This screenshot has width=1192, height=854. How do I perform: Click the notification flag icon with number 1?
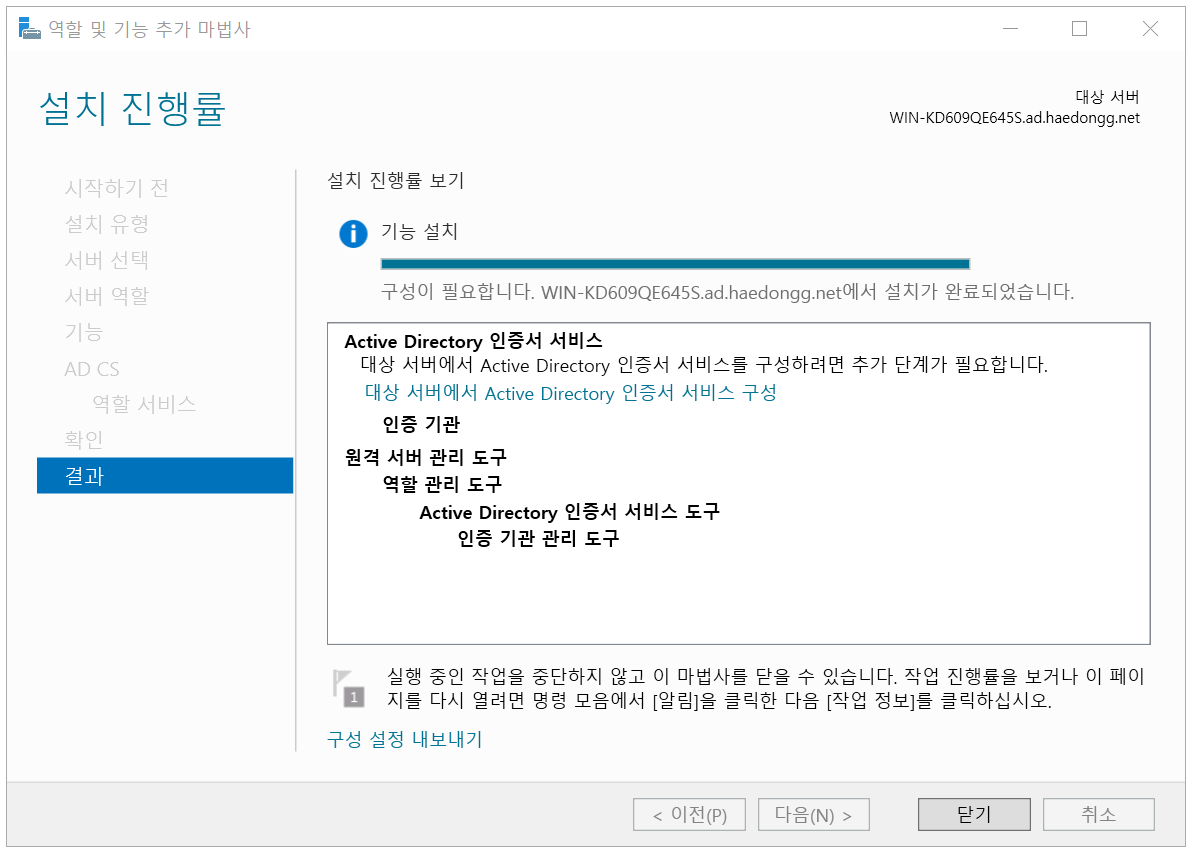pos(349,687)
